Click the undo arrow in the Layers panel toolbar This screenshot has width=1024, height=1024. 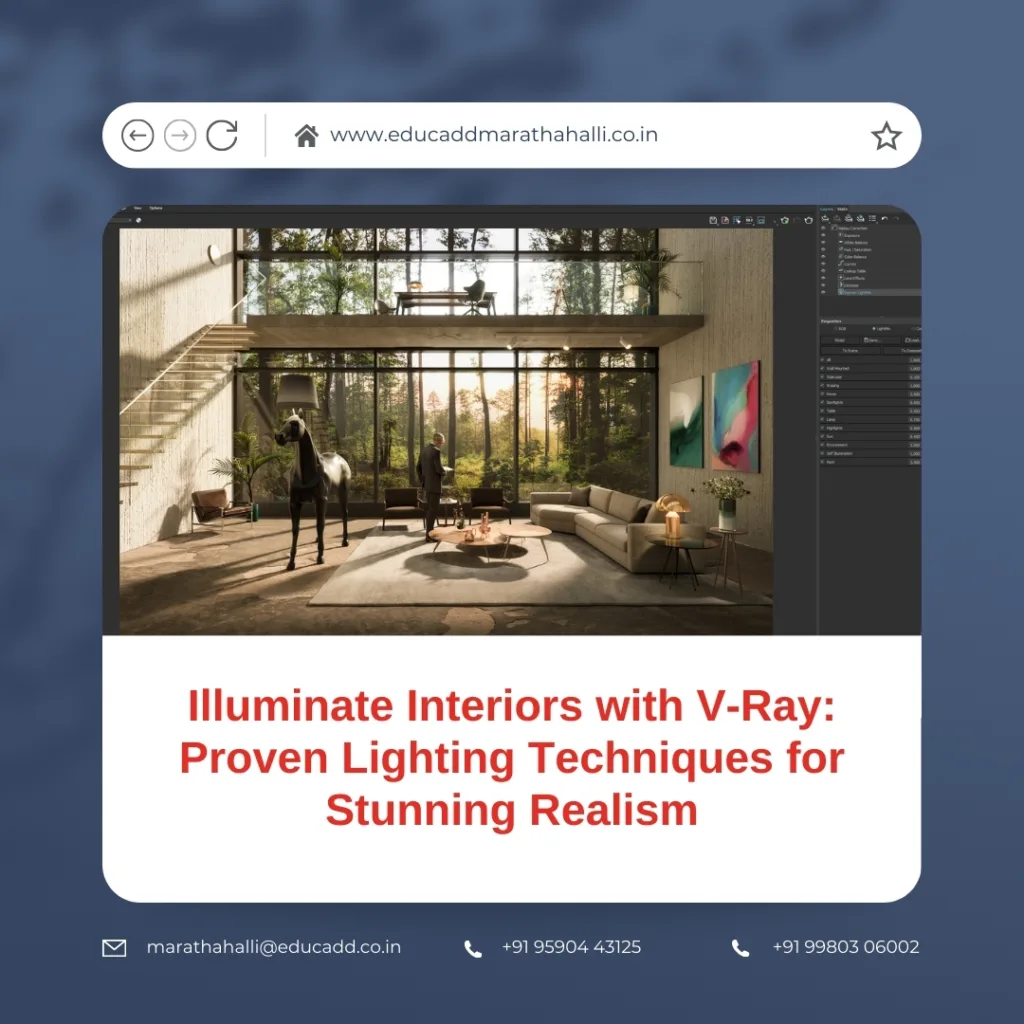click(x=884, y=218)
